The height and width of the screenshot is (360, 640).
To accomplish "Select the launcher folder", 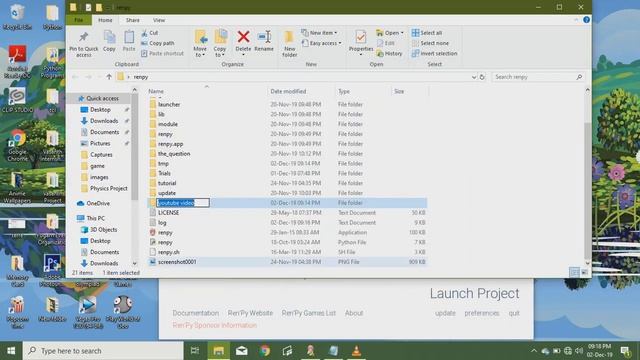I will coord(169,104).
